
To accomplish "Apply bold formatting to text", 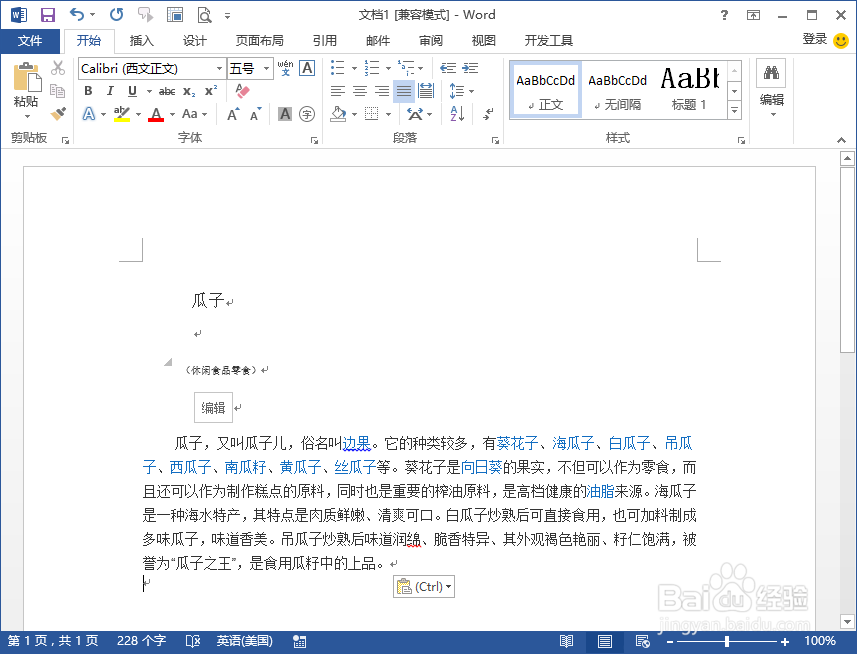I will [x=88, y=90].
